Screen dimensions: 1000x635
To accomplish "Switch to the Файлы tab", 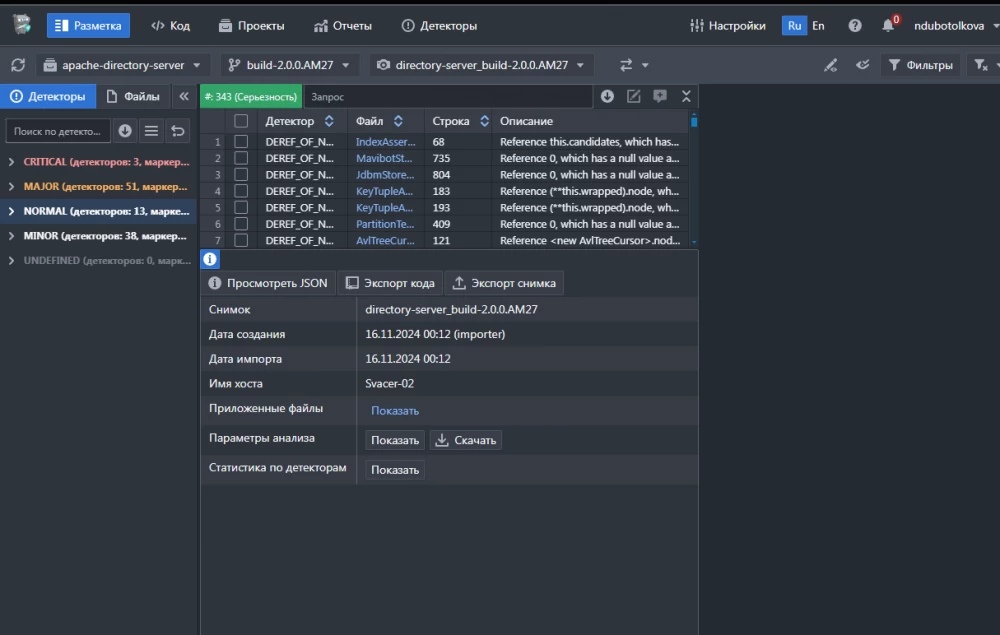I will pos(133,97).
